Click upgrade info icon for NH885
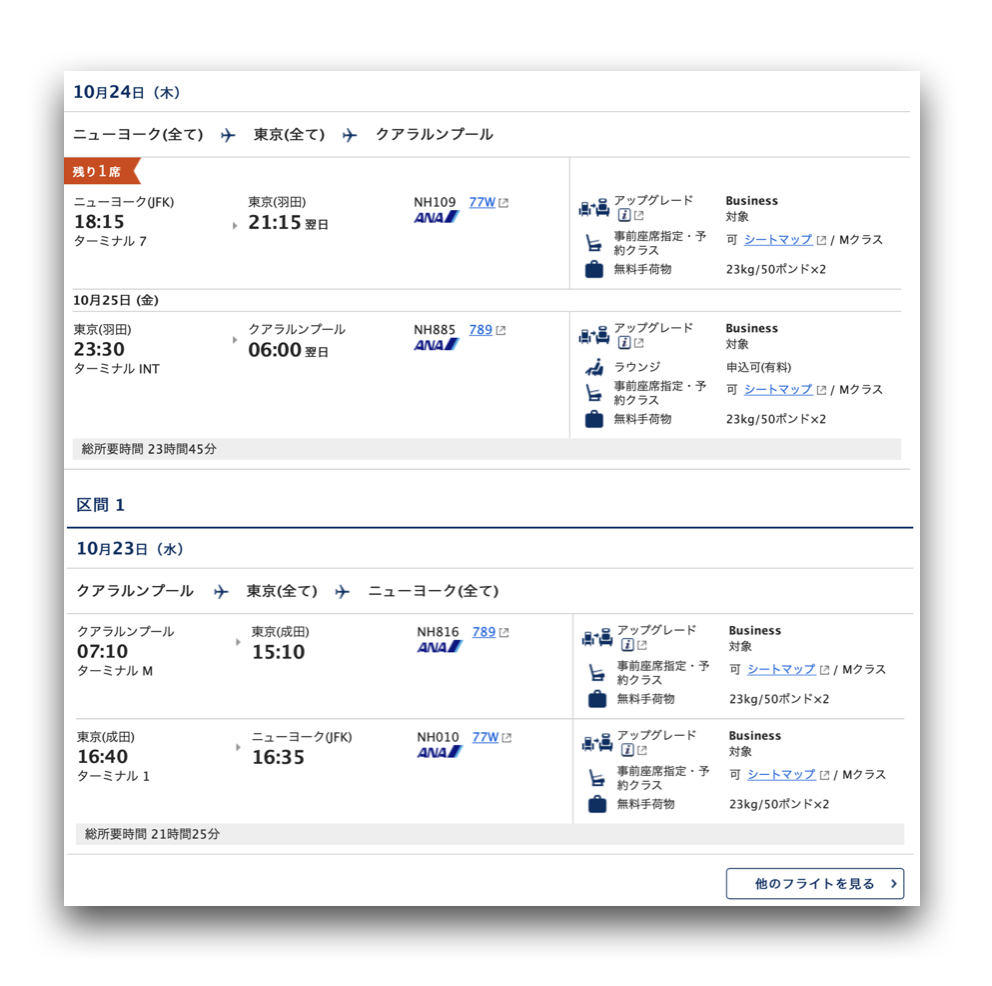The image size is (992, 986). [x=624, y=343]
